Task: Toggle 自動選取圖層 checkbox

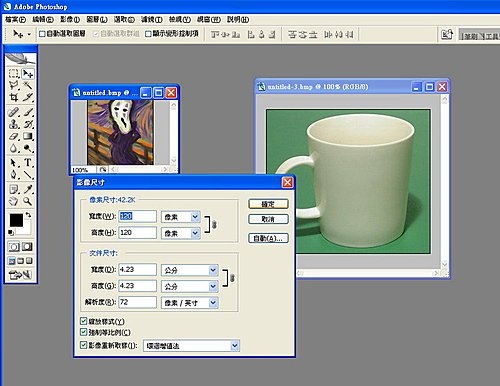Action: click(42, 34)
